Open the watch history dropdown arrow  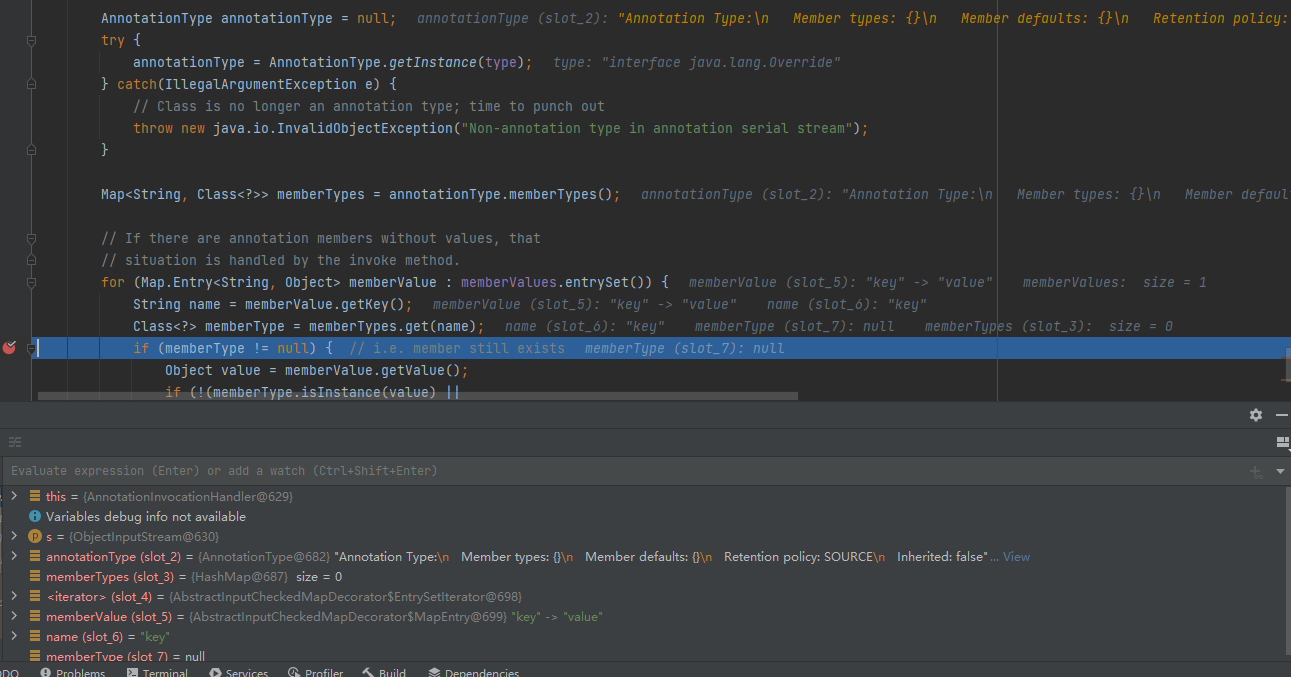coord(1280,471)
